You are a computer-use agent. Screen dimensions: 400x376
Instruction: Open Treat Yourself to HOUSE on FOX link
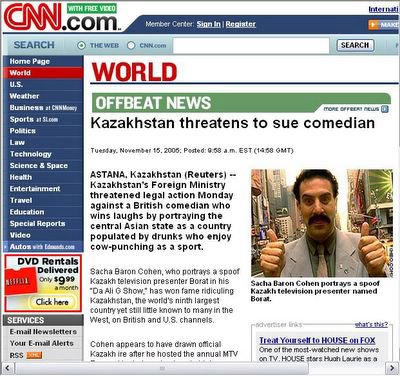point(317,340)
